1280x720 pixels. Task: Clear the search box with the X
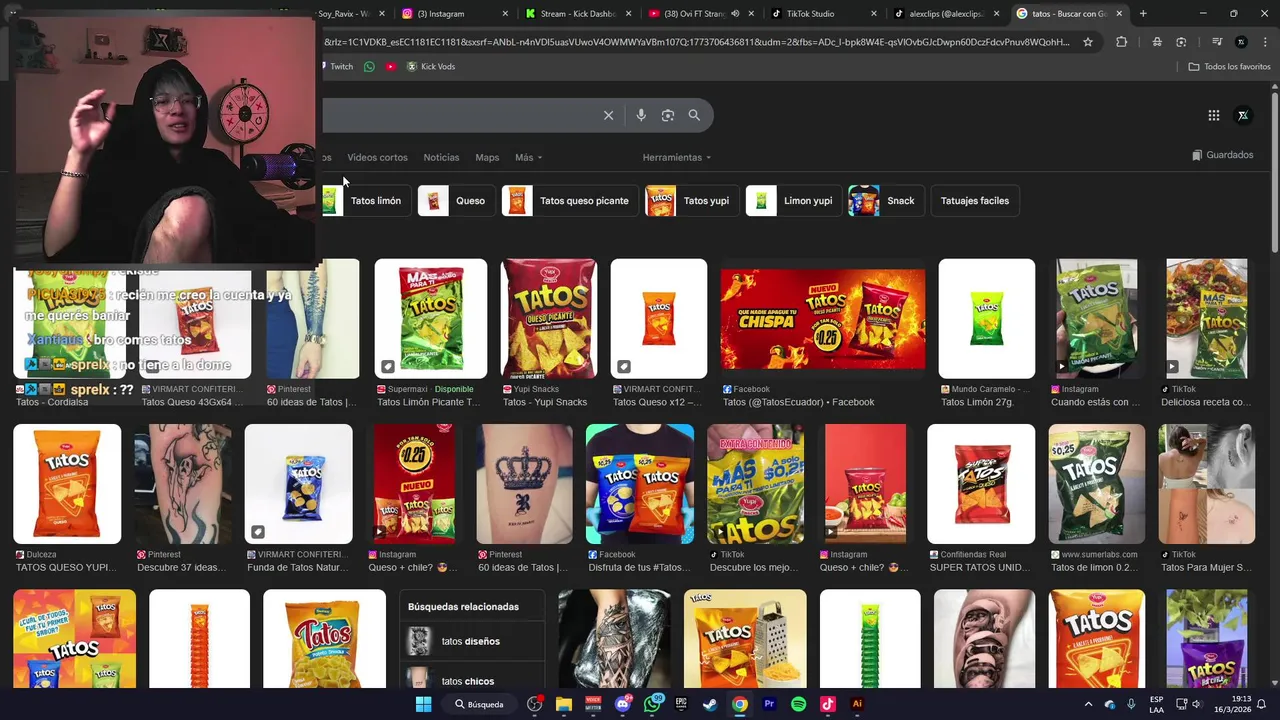coord(608,115)
